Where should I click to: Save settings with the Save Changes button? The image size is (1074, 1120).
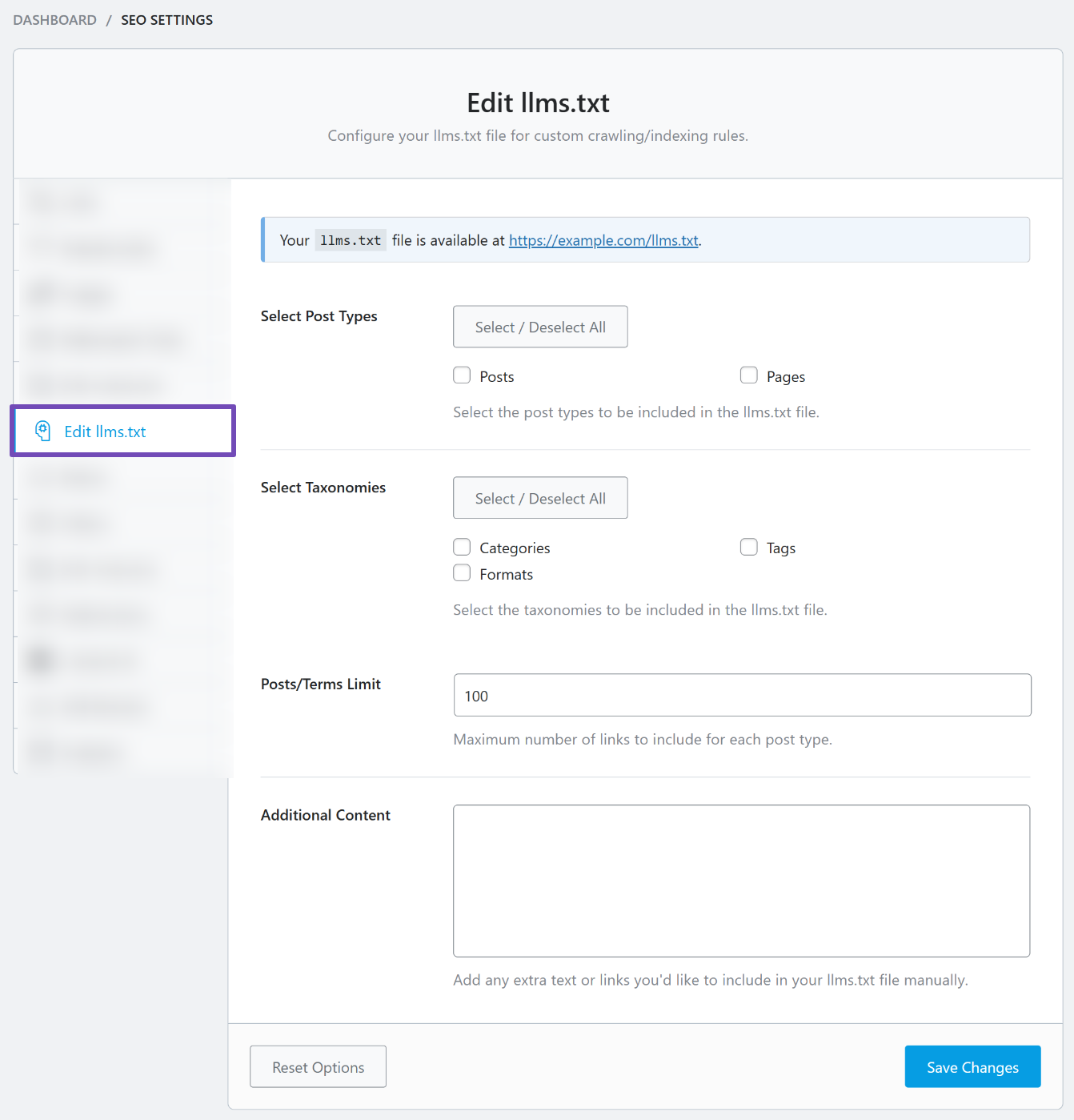(x=972, y=1066)
